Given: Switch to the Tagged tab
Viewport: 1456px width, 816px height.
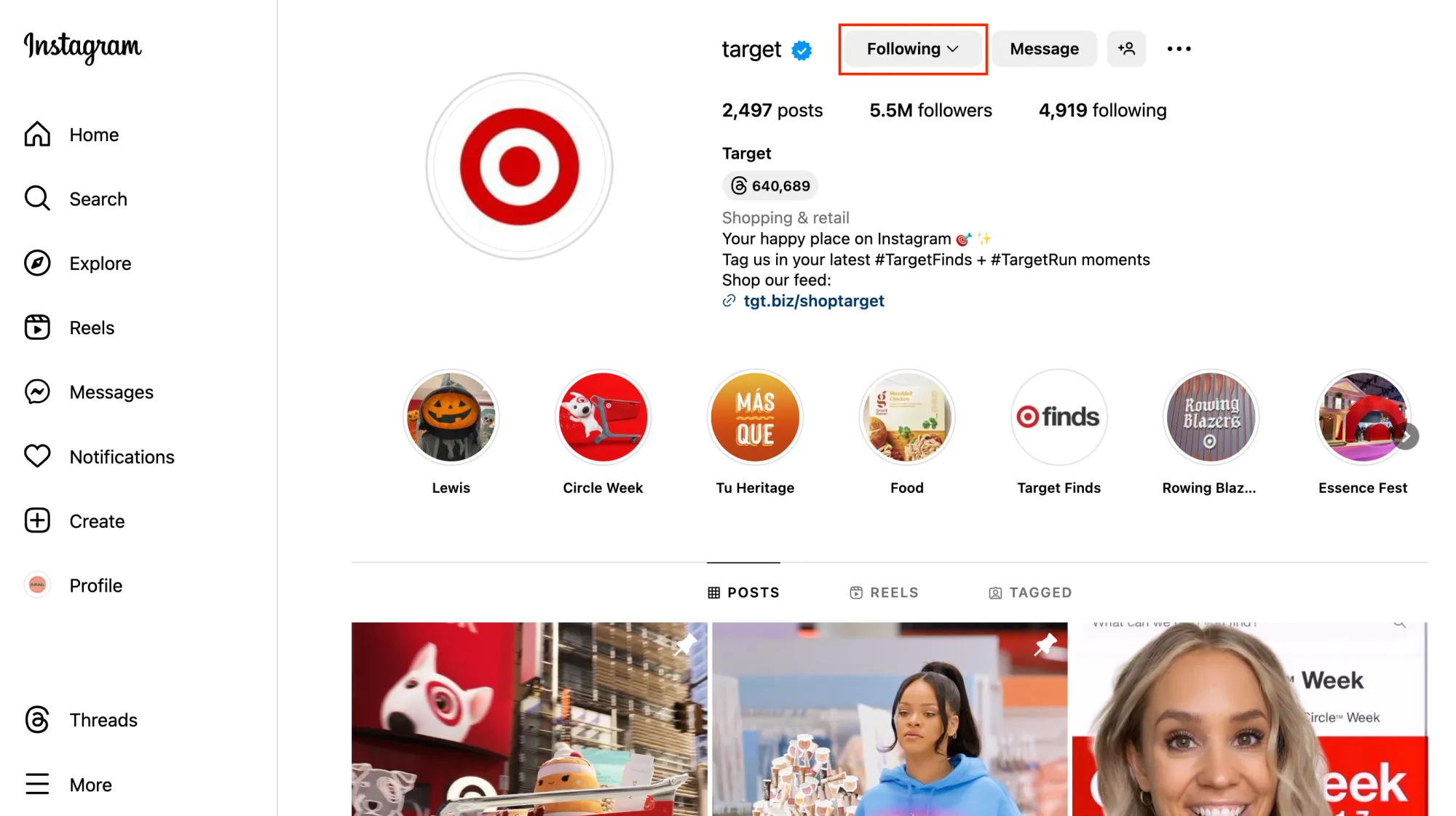Looking at the screenshot, I should click(1030, 593).
